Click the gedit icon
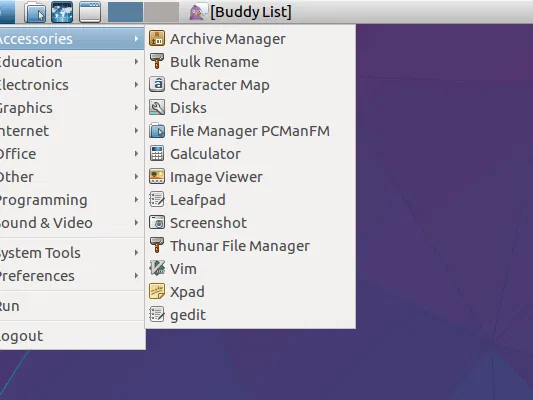Image resolution: width=533 pixels, height=400 pixels. (157, 315)
